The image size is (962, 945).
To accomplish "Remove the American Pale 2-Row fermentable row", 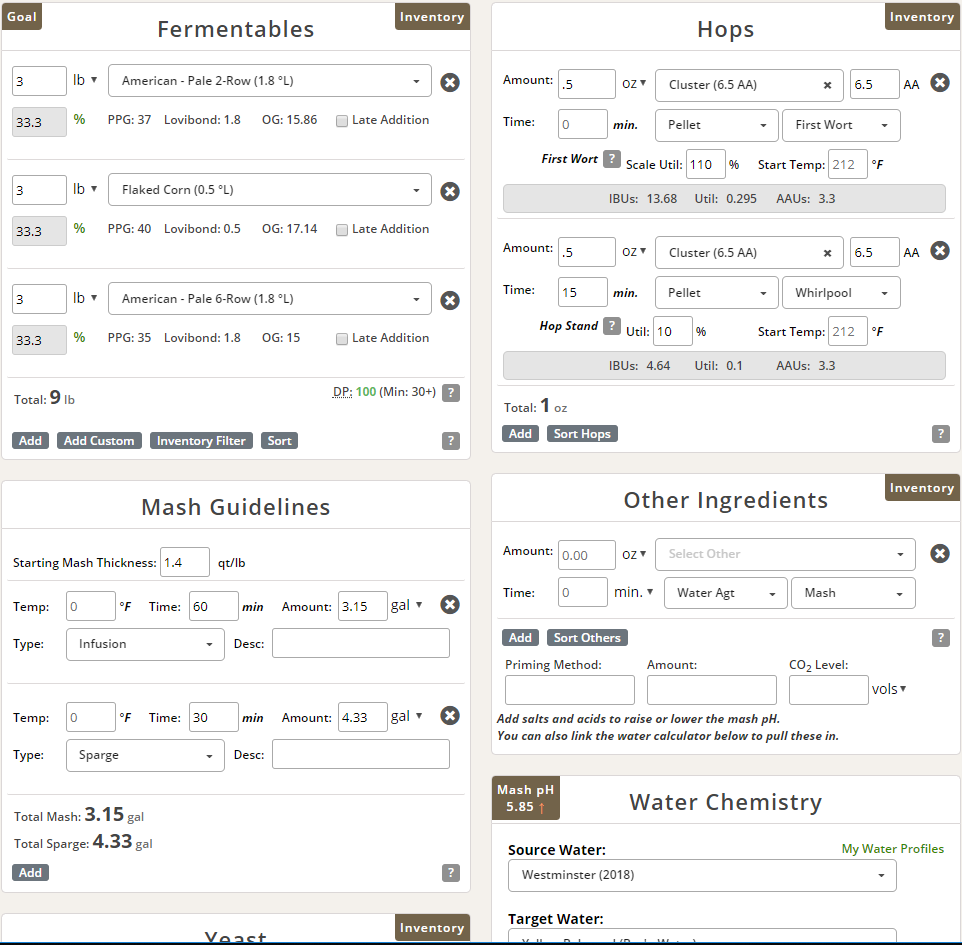I will pos(450,82).
